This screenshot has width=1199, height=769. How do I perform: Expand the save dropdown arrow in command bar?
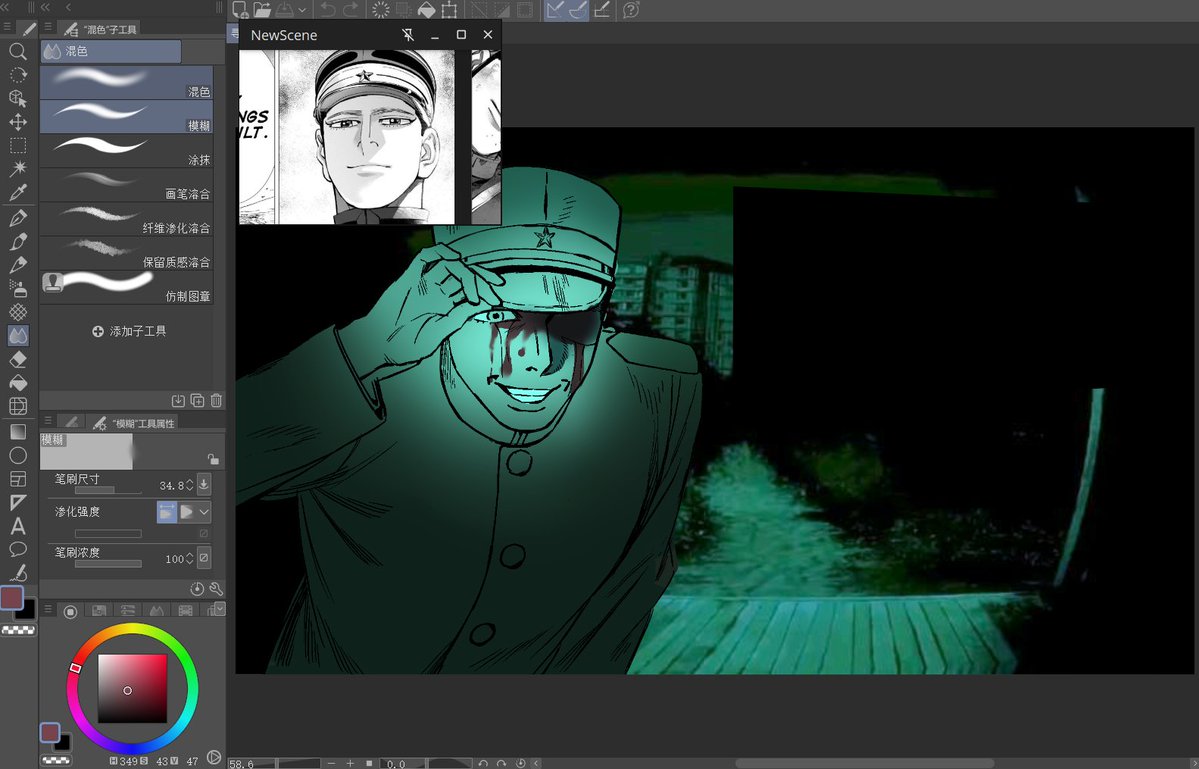(x=303, y=11)
